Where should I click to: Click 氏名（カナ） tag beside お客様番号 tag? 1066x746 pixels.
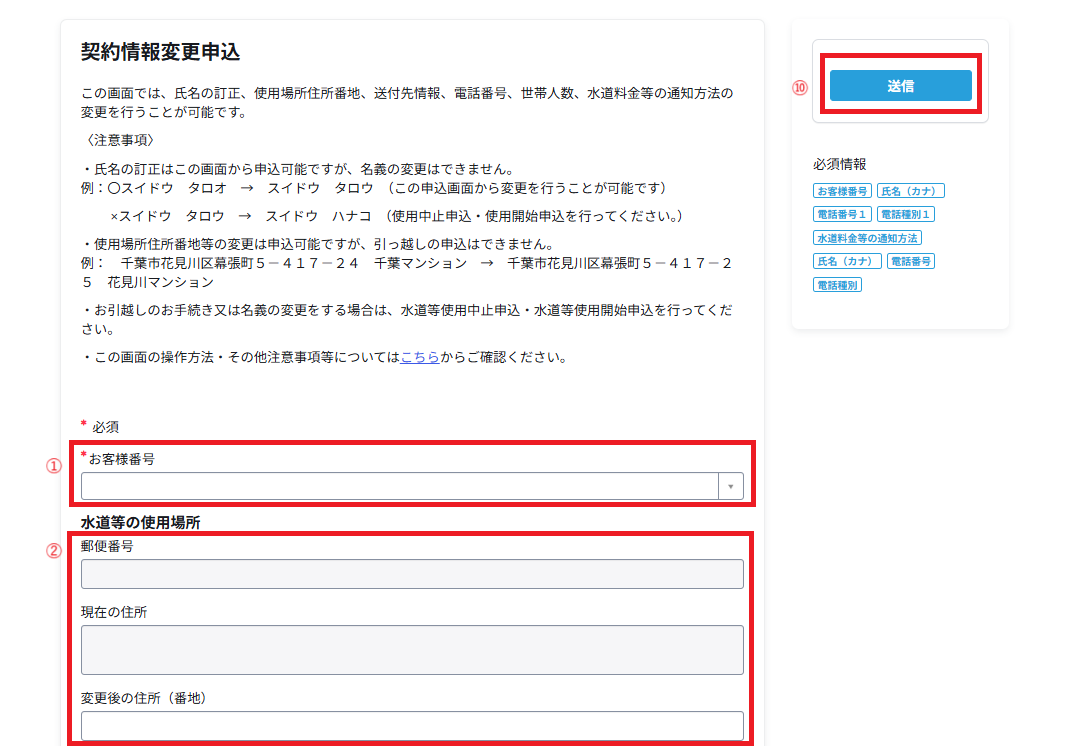tap(911, 190)
